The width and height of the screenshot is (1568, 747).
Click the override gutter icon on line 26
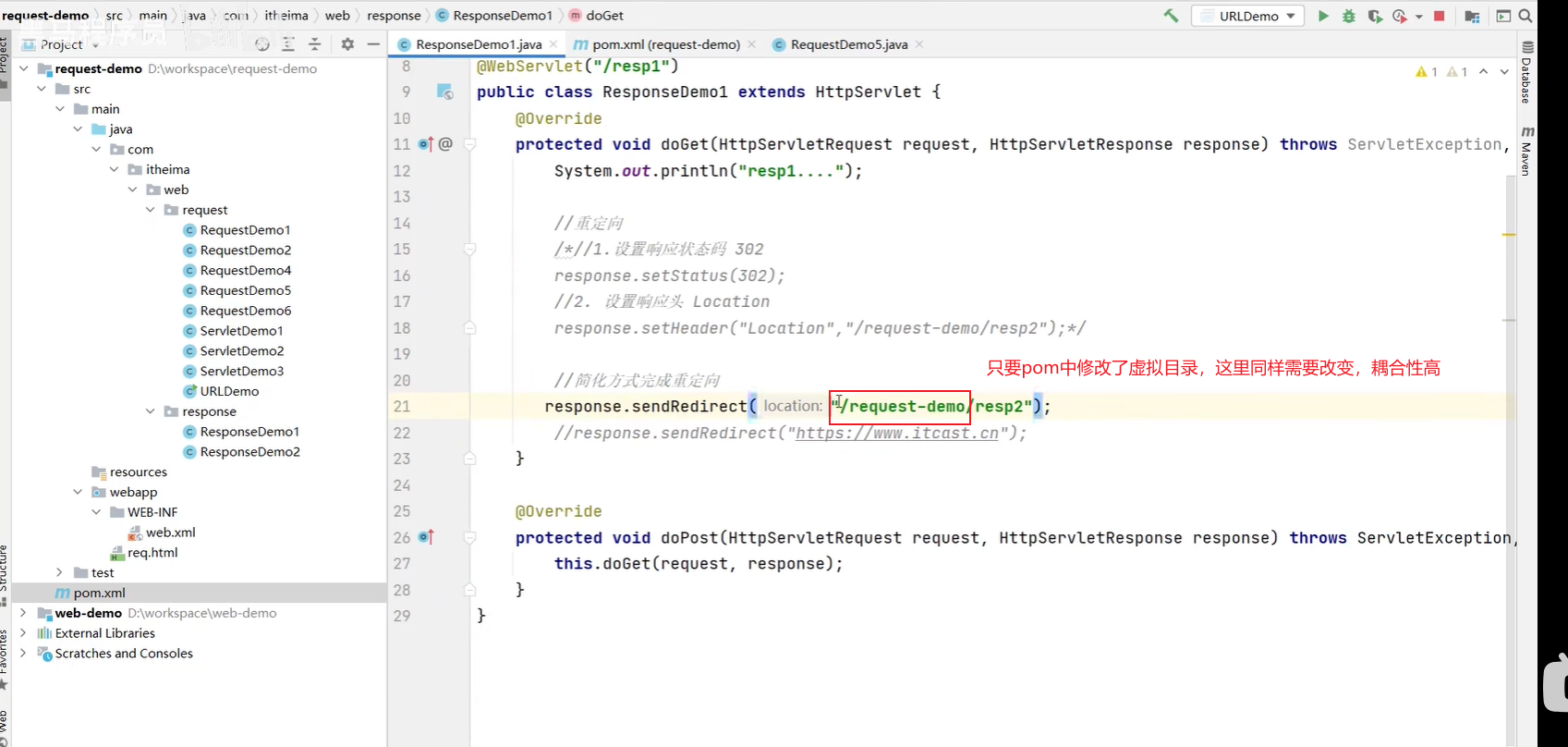tap(426, 537)
